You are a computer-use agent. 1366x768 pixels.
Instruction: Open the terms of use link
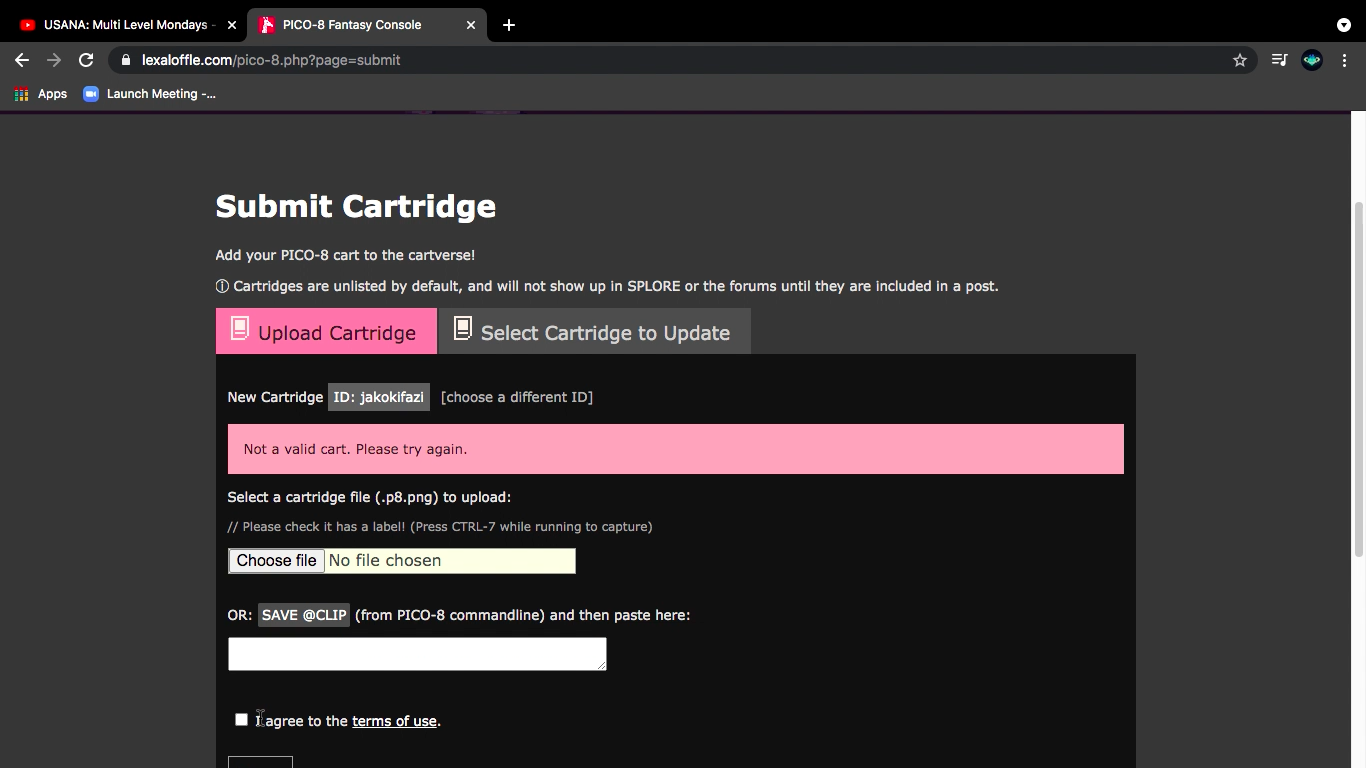point(394,721)
